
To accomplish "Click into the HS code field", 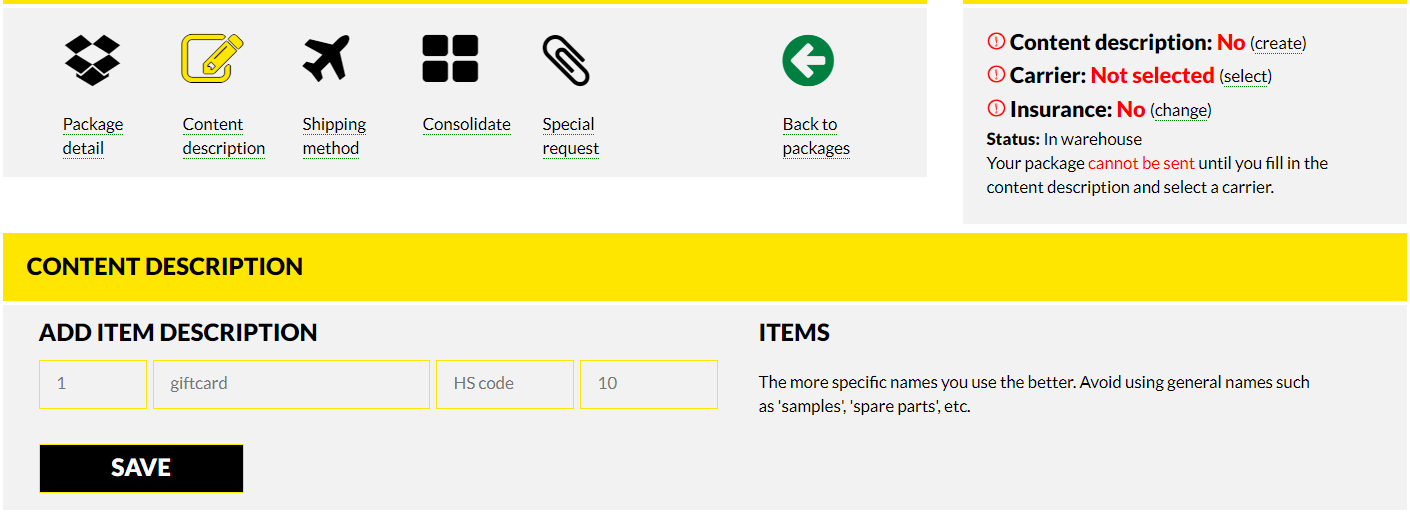I will coord(505,384).
